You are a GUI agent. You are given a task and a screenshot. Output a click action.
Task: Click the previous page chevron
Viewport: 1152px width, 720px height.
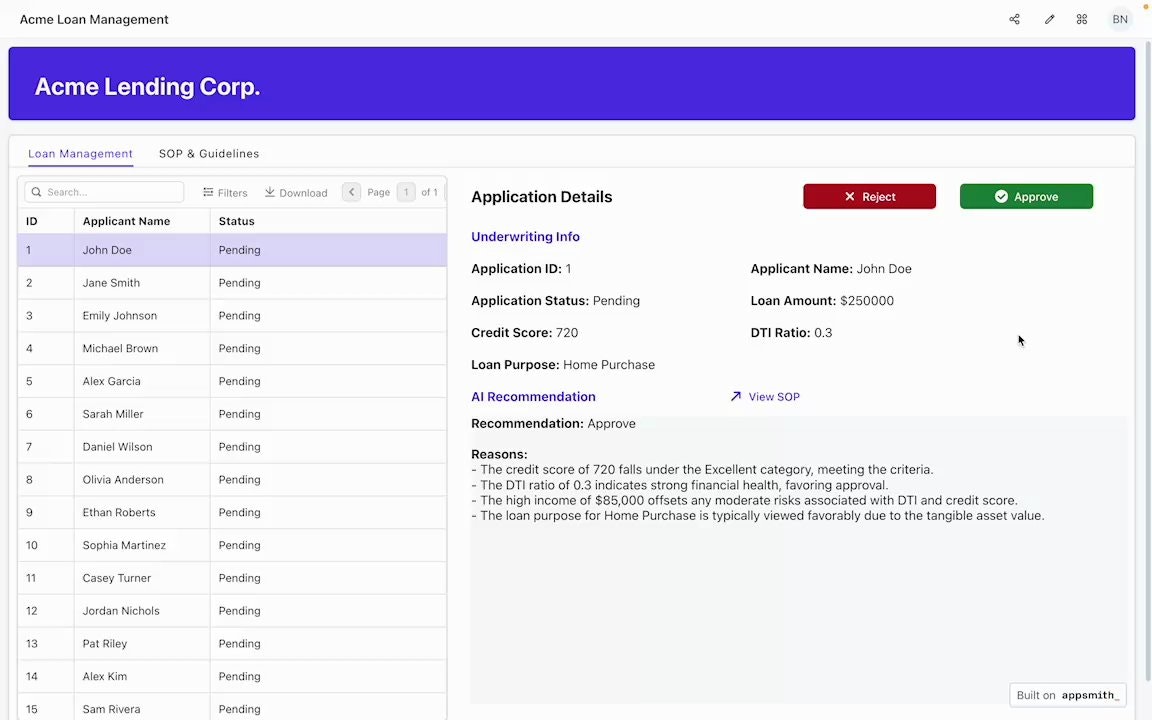[x=351, y=191]
